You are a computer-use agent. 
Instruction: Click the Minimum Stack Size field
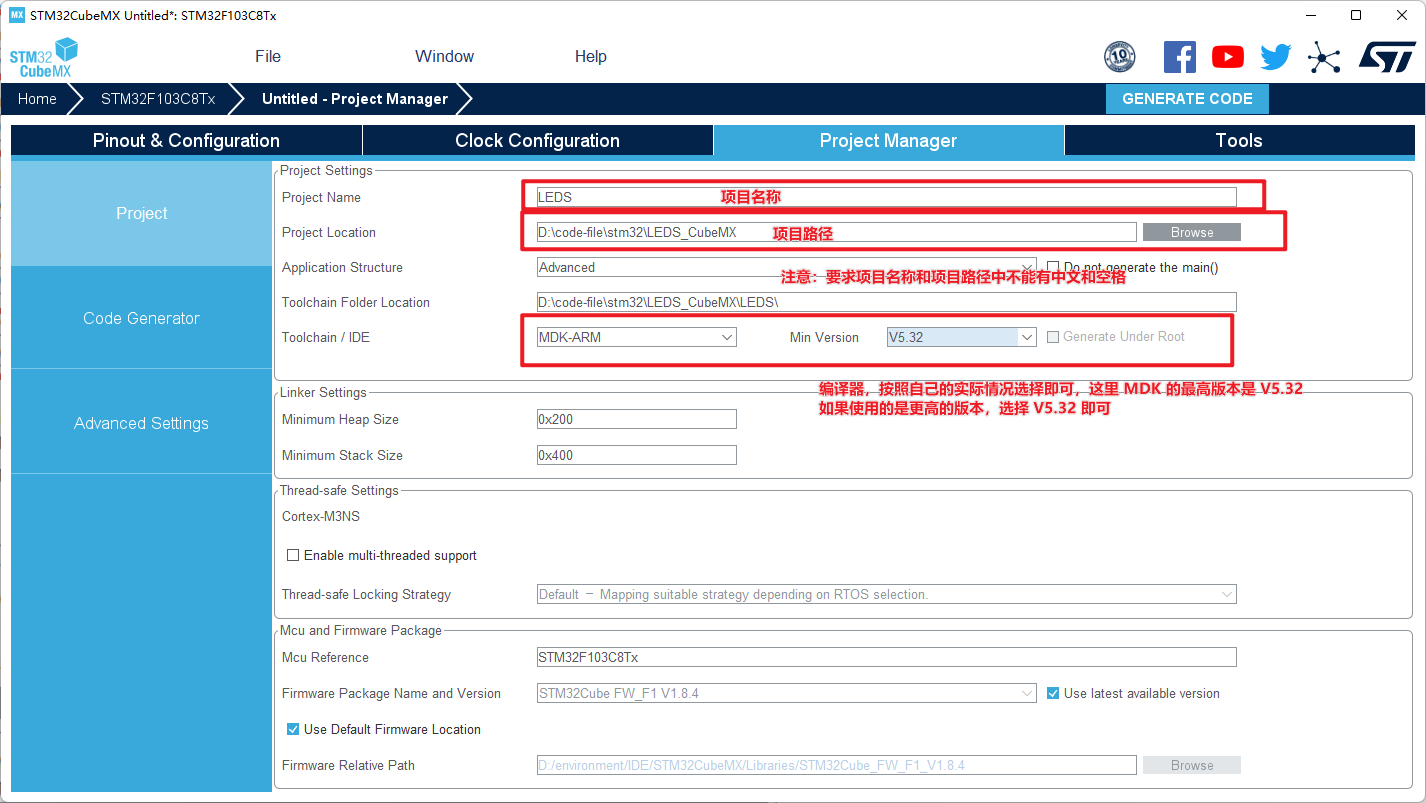(x=636, y=455)
